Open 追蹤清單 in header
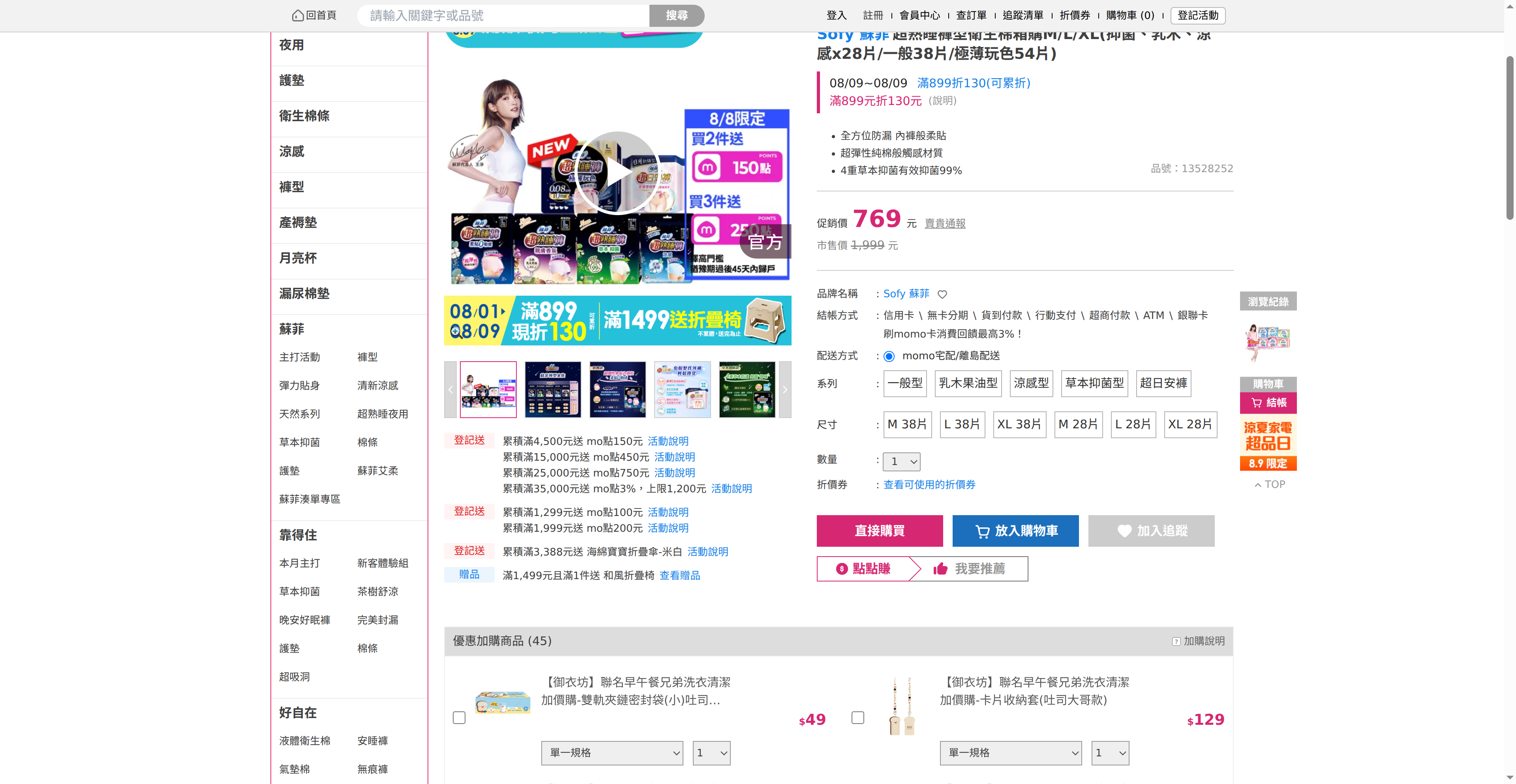 [x=1023, y=15]
